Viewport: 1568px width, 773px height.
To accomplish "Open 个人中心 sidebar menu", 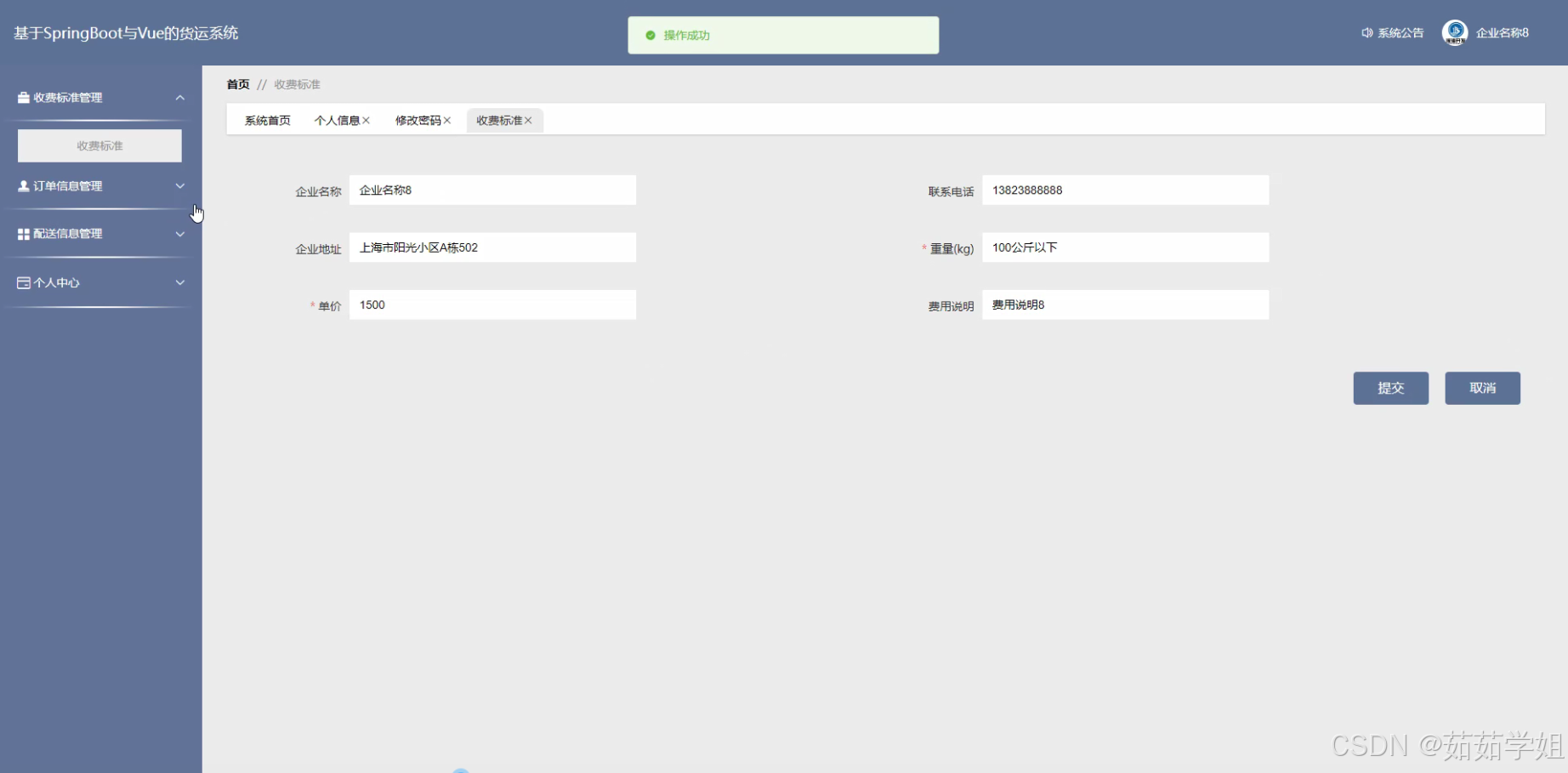I will coord(101,282).
